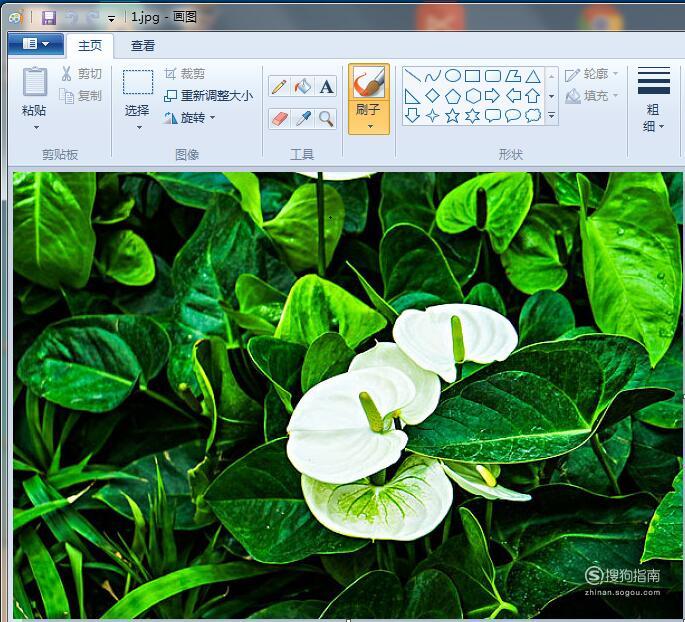The width and height of the screenshot is (685, 622).
Task: Choose the Right triangle shape
Action: [x=412, y=96]
